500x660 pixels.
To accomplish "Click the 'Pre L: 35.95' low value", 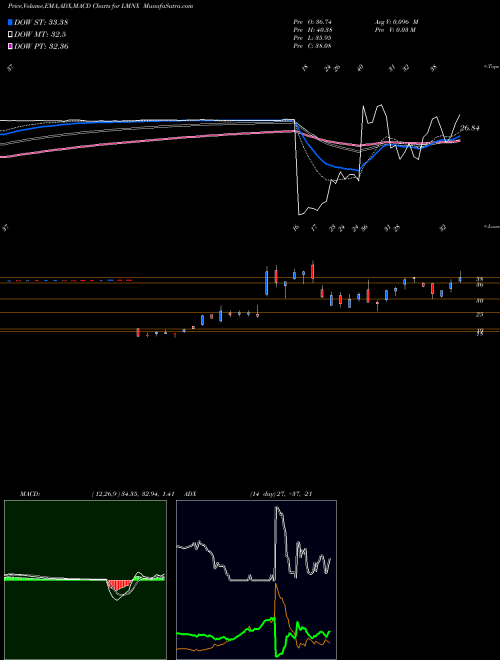I will point(313,38).
